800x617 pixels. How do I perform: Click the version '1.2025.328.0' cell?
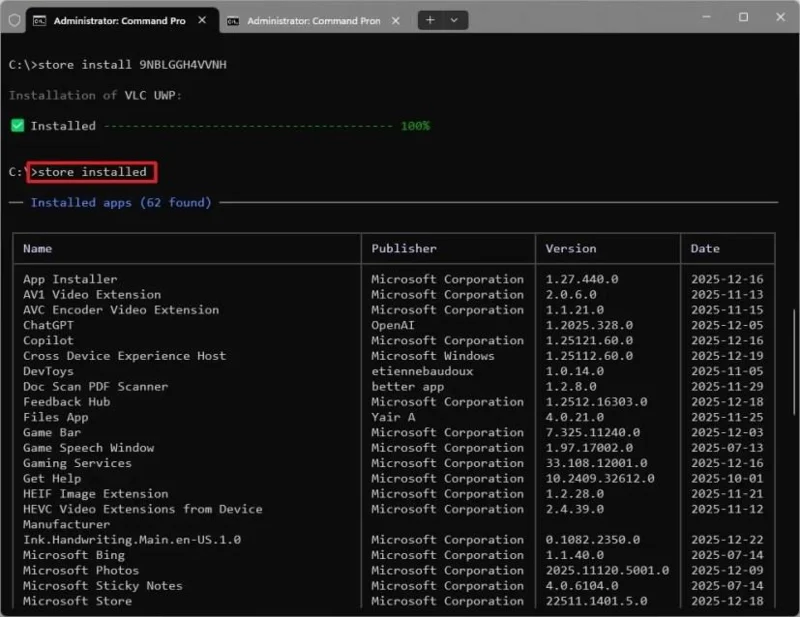[589, 325]
